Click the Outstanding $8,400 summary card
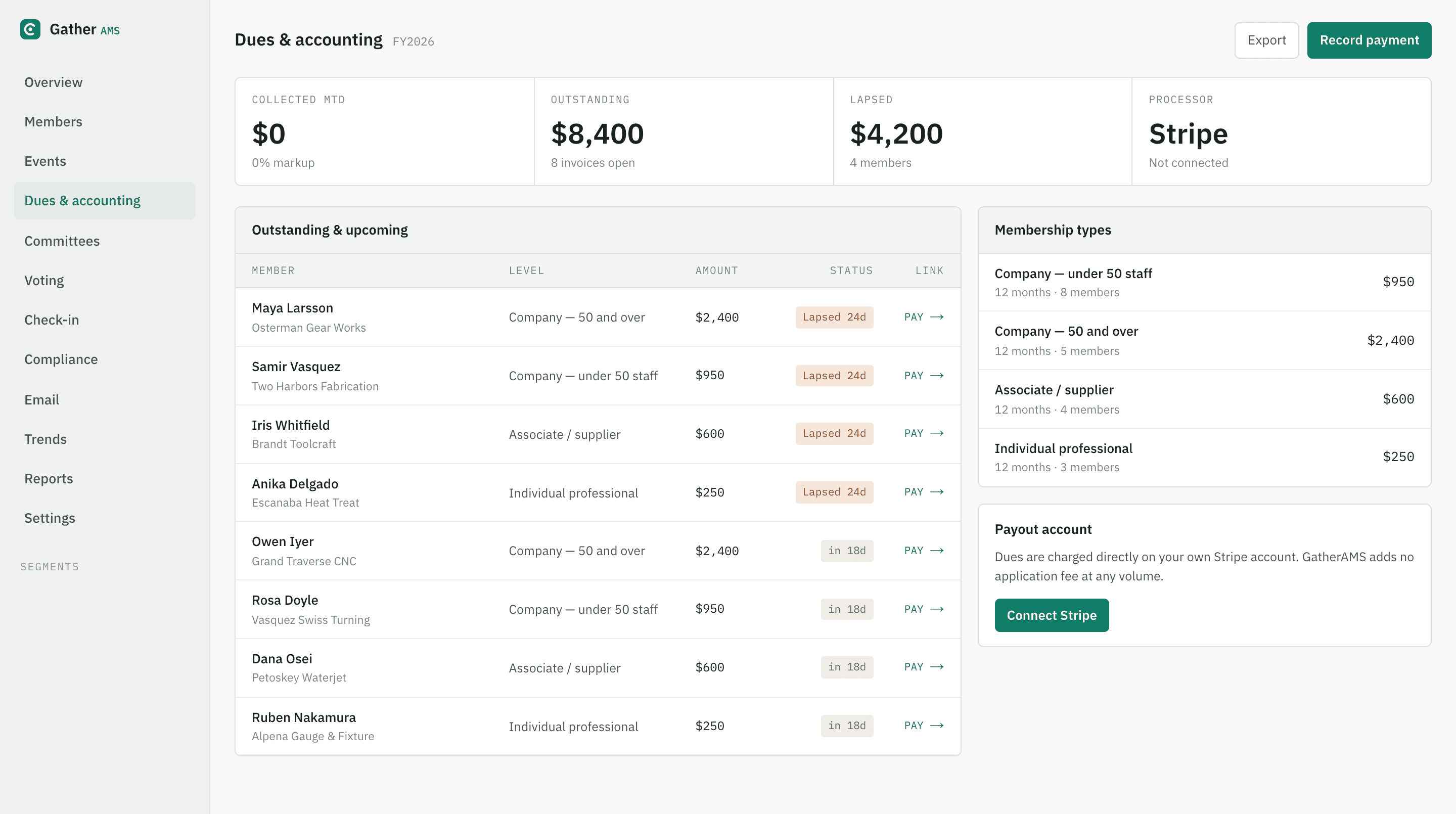 point(684,131)
